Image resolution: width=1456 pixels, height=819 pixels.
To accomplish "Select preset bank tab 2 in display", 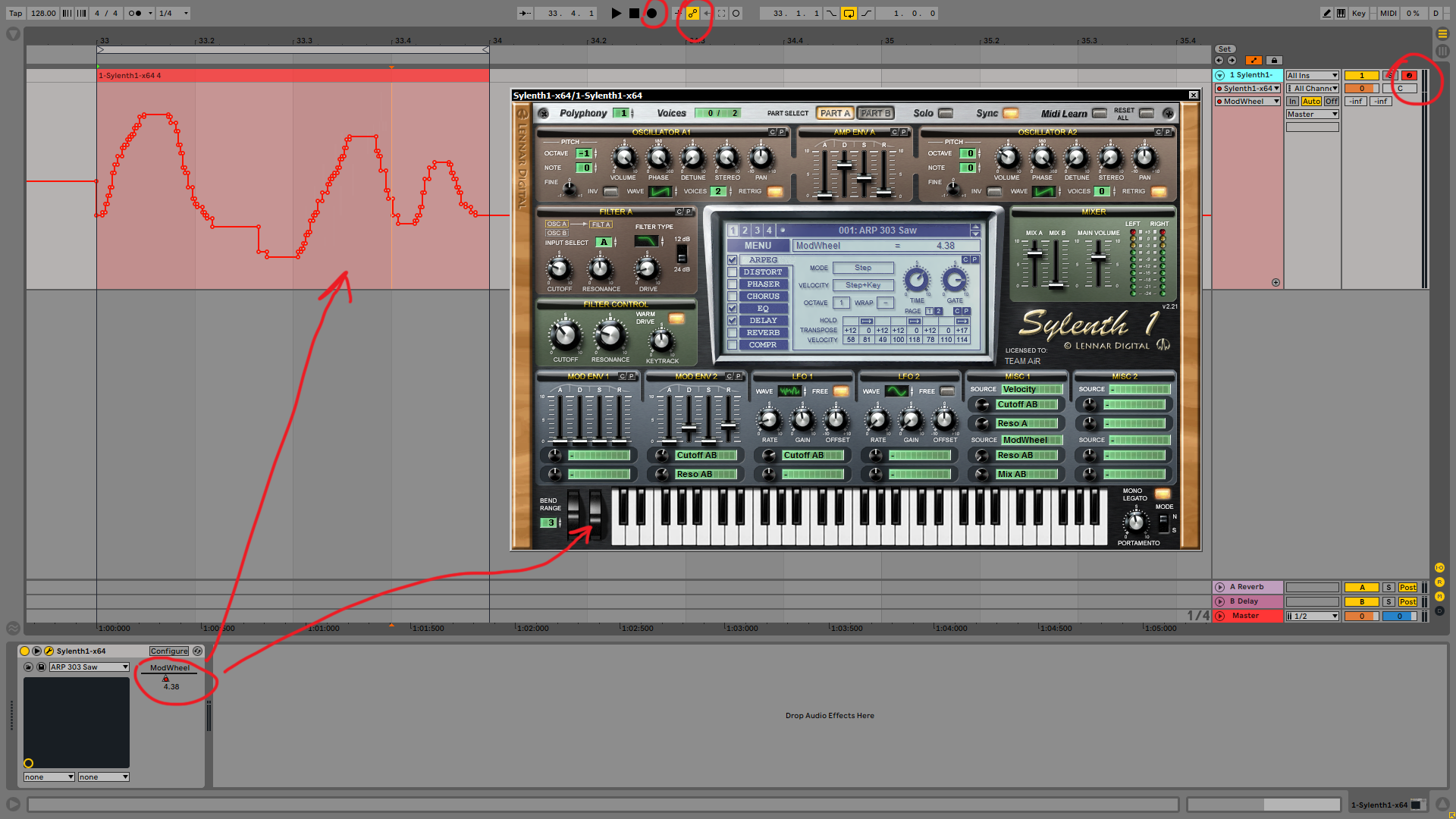I will pyautogui.click(x=745, y=230).
